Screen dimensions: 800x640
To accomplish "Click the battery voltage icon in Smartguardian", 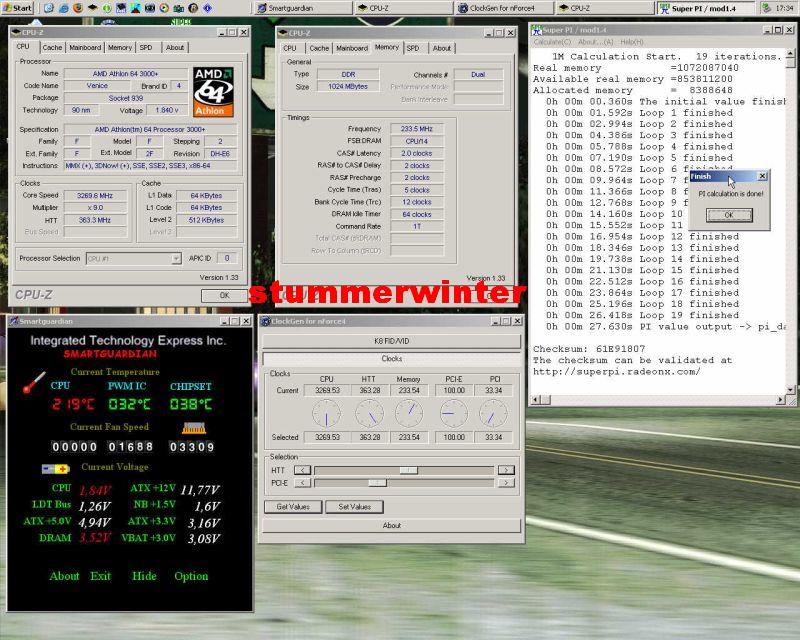I will pyautogui.click(x=56, y=469).
